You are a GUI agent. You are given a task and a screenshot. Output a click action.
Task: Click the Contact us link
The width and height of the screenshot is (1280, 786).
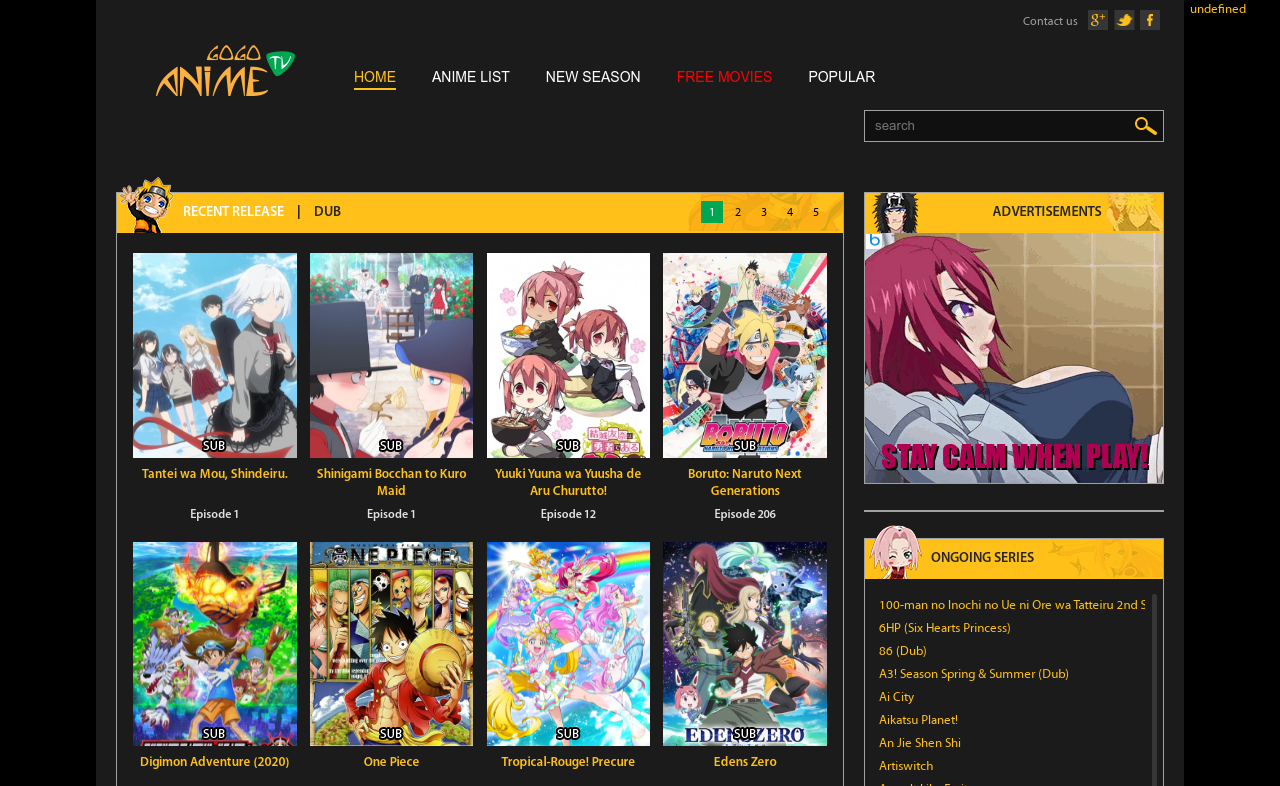1050,21
